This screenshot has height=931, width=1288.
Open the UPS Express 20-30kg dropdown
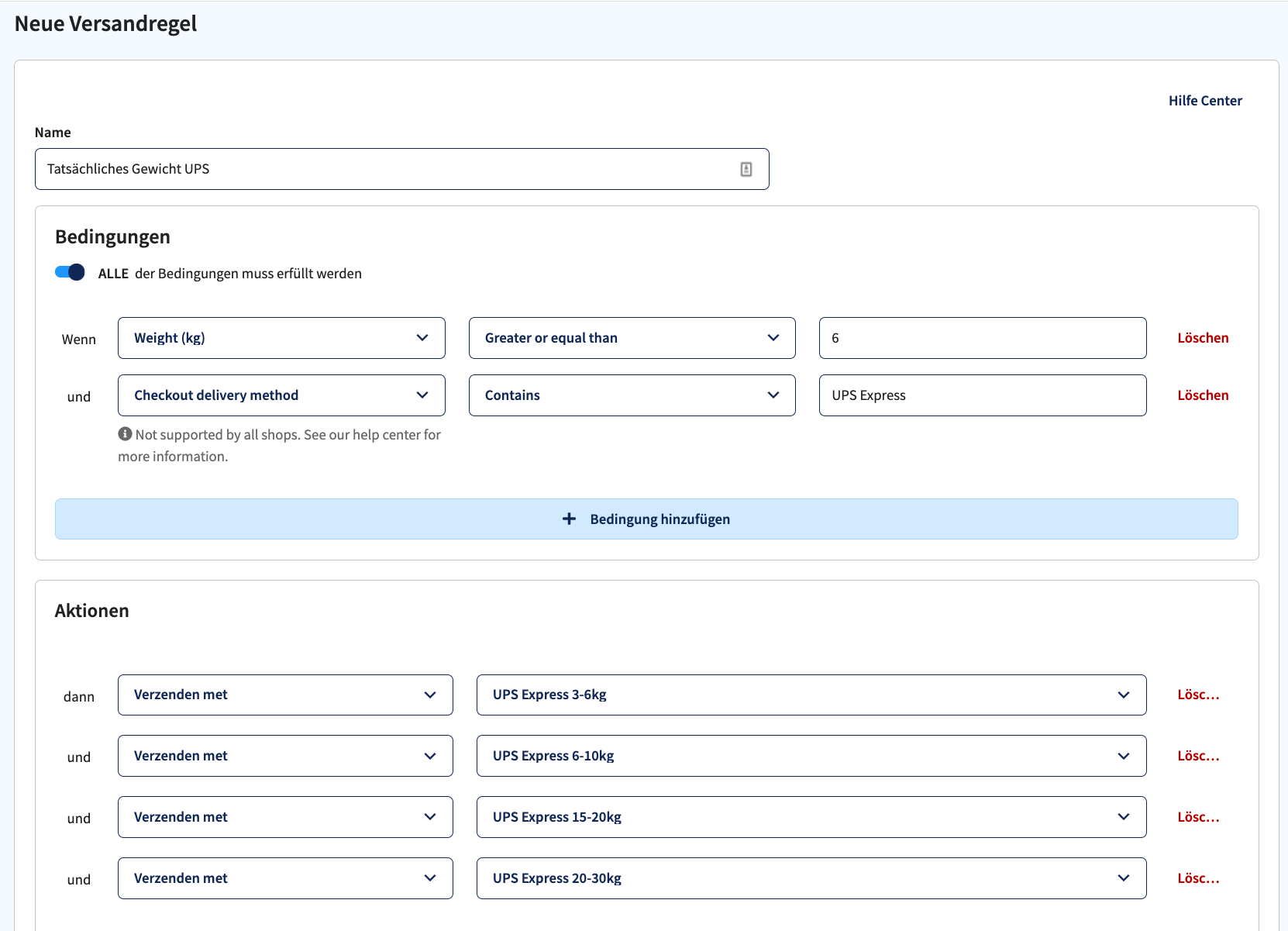(811, 878)
